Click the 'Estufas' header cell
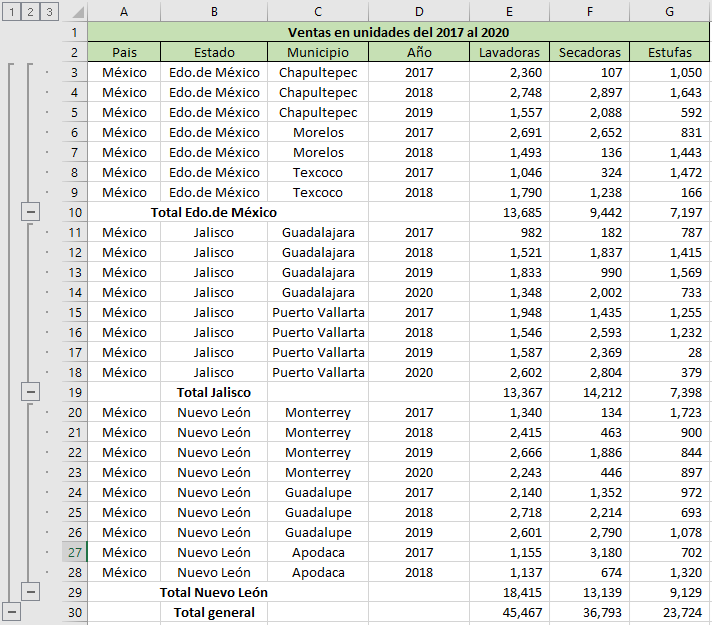Screen dimensions: 712x625 point(669,52)
